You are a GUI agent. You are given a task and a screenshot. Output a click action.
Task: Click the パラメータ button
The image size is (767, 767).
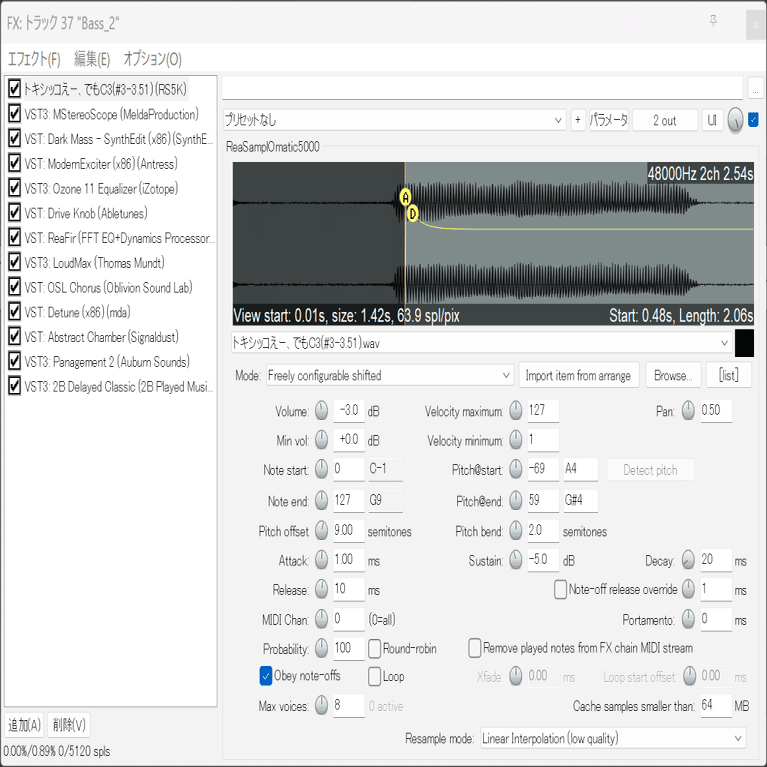609,120
